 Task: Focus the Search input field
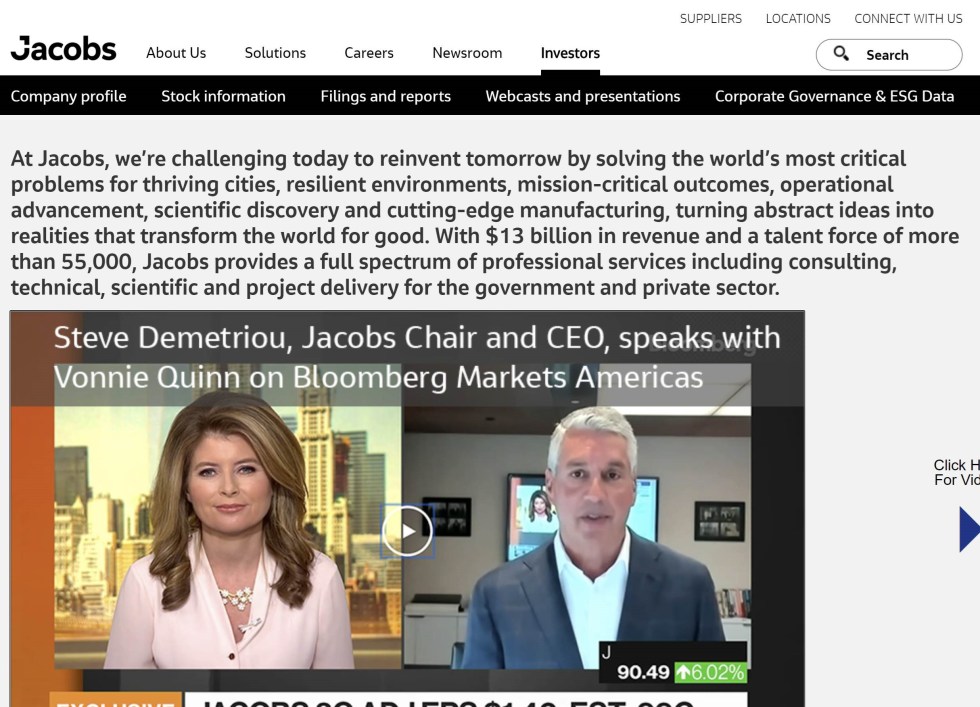(x=889, y=55)
